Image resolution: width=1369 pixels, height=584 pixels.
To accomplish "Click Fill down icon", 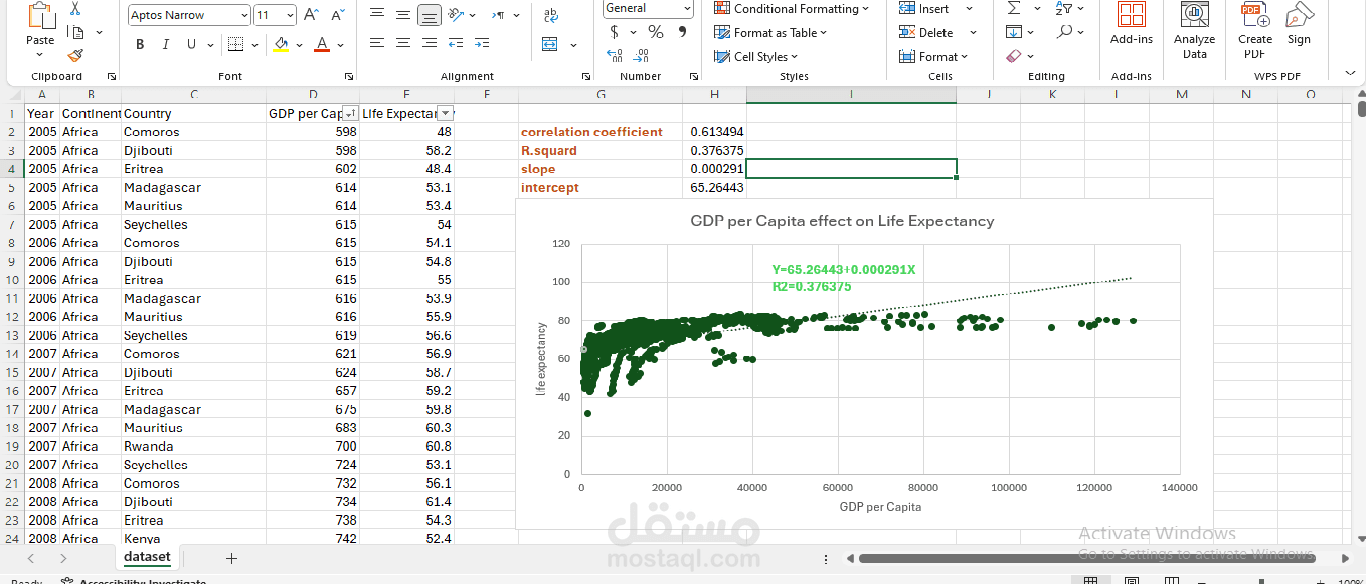I will tap(1014, 32).
